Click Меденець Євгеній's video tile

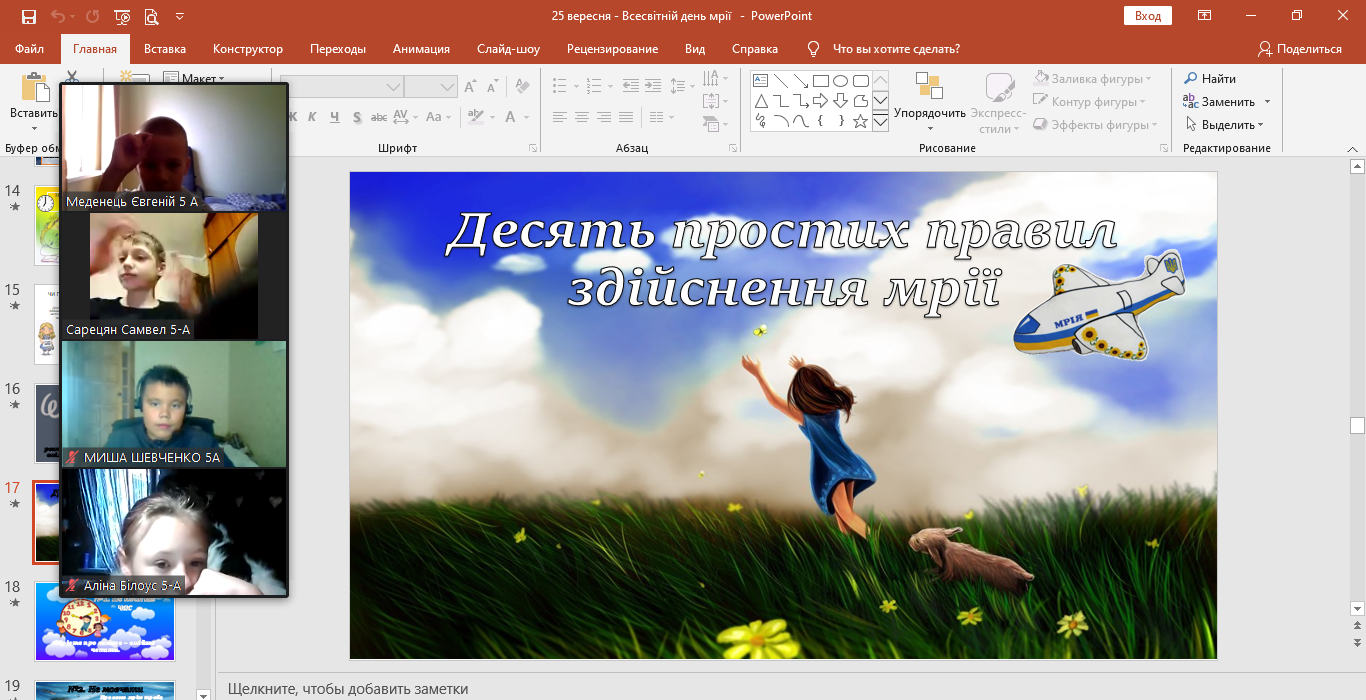174,147
